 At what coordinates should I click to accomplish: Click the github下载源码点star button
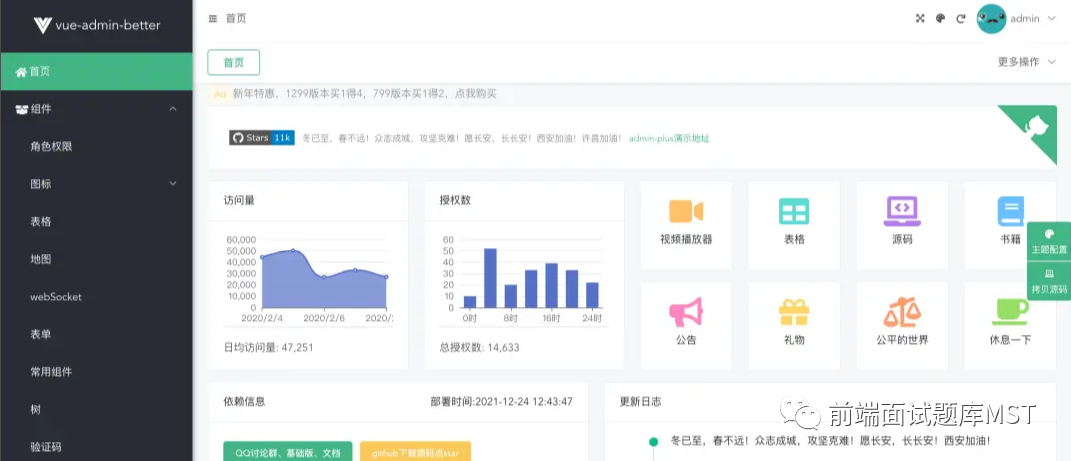415,453
